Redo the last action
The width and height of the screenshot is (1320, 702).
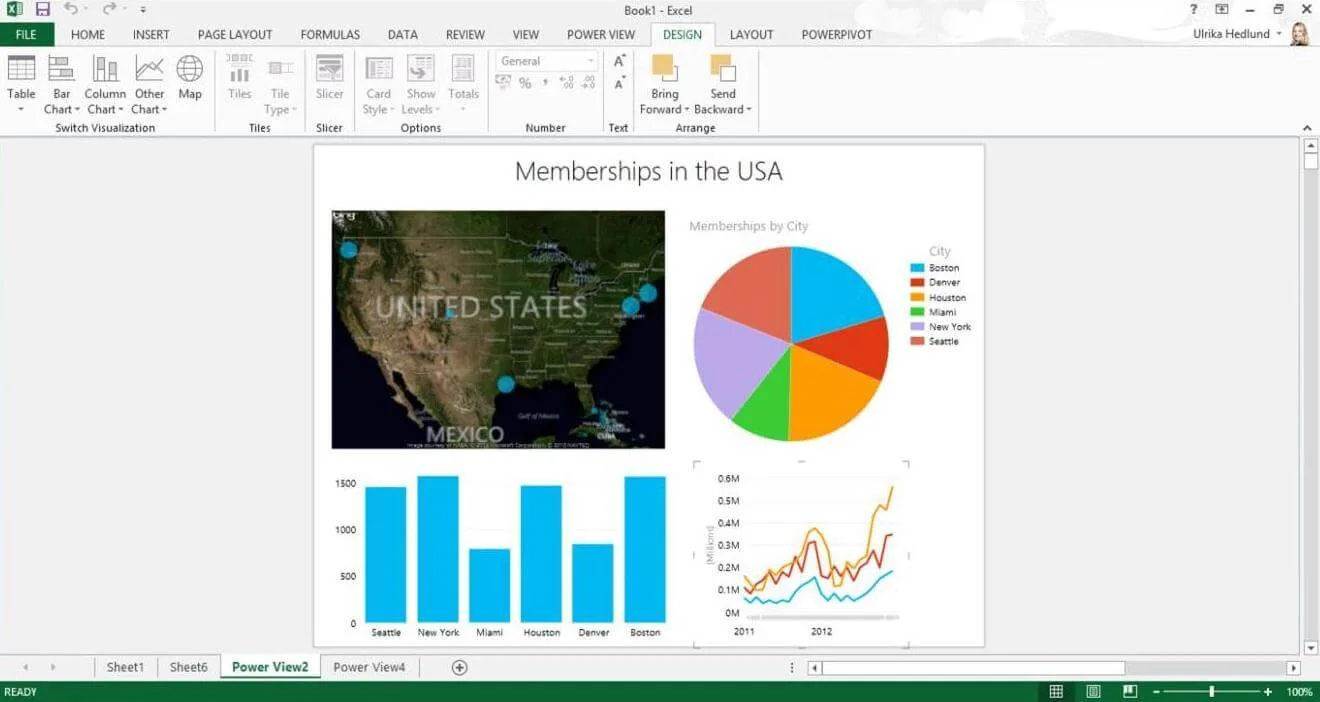(x=108, y=9)
